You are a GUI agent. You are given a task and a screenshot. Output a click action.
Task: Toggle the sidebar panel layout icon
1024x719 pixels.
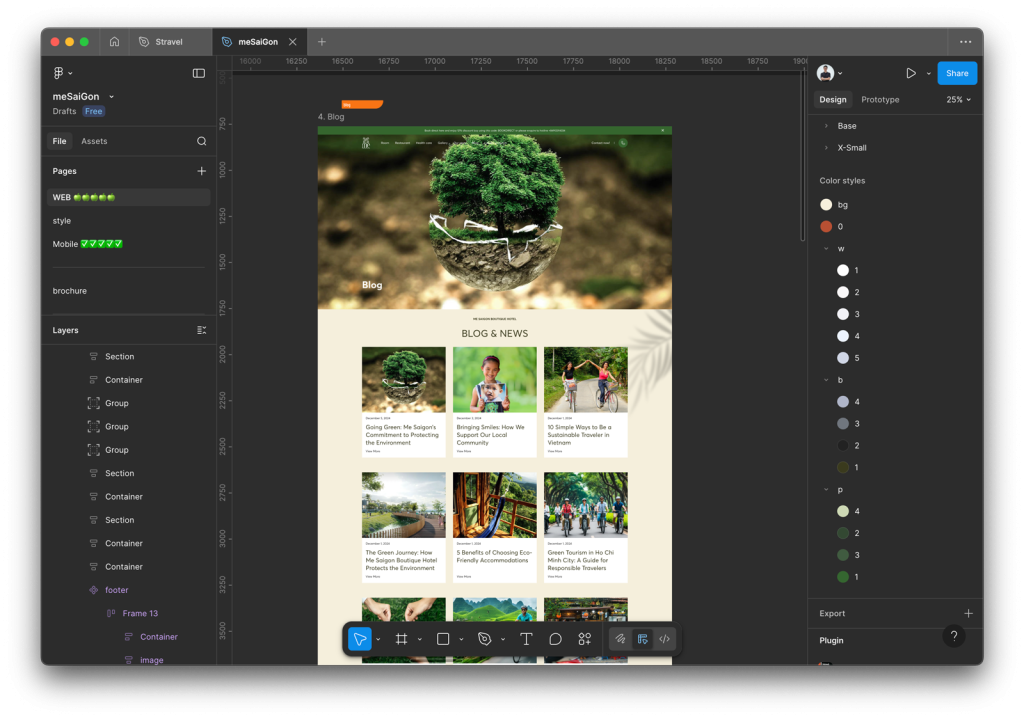pos(199,73)
